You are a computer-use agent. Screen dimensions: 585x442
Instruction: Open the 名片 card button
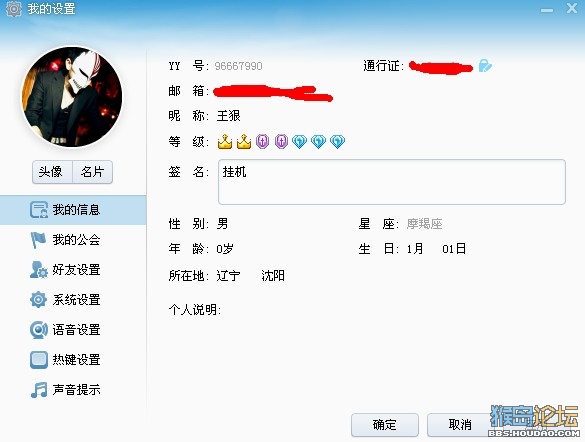[x=92, y=172]
